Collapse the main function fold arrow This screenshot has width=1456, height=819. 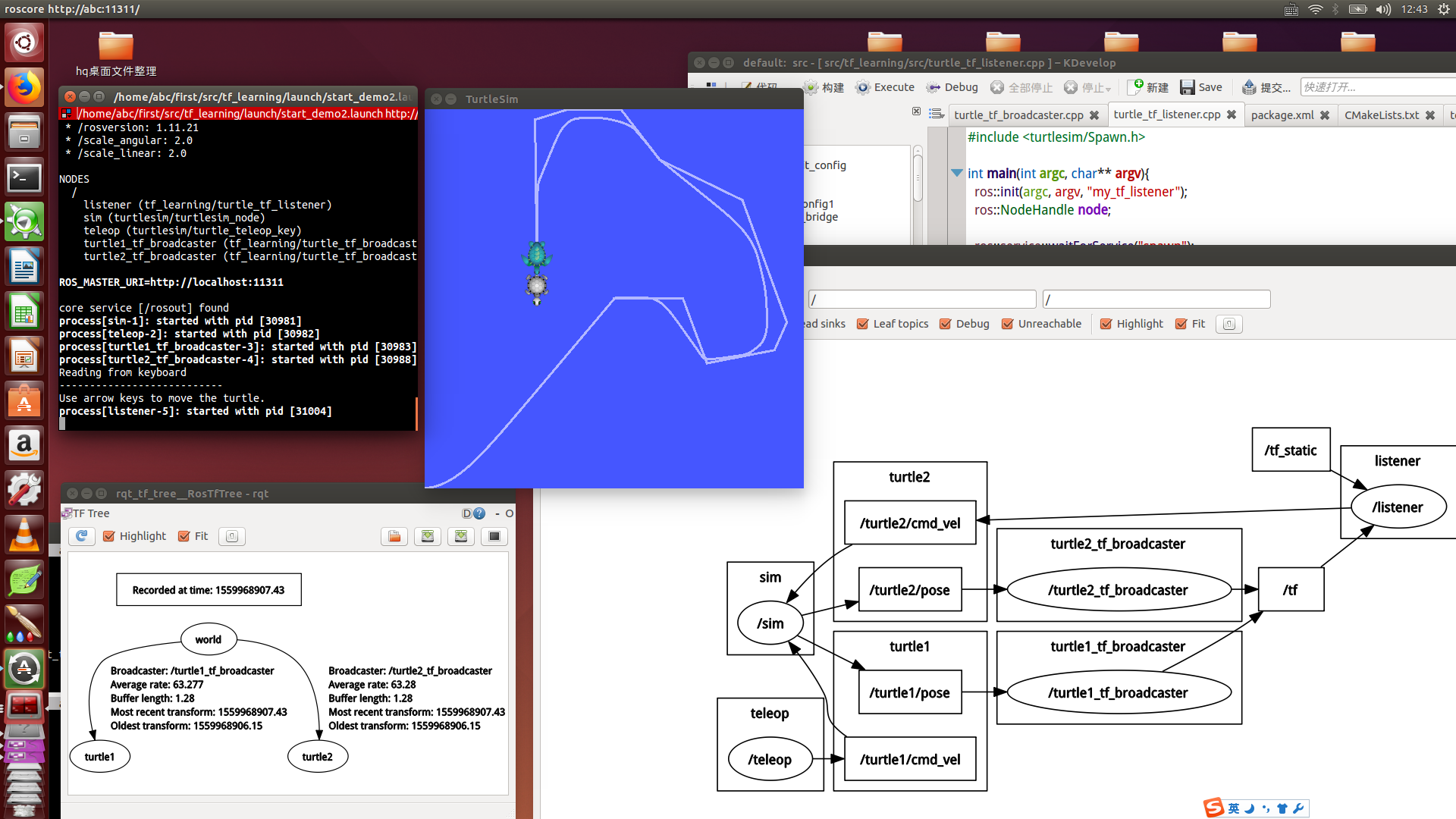pyautogui.click(x=957, y=173)
